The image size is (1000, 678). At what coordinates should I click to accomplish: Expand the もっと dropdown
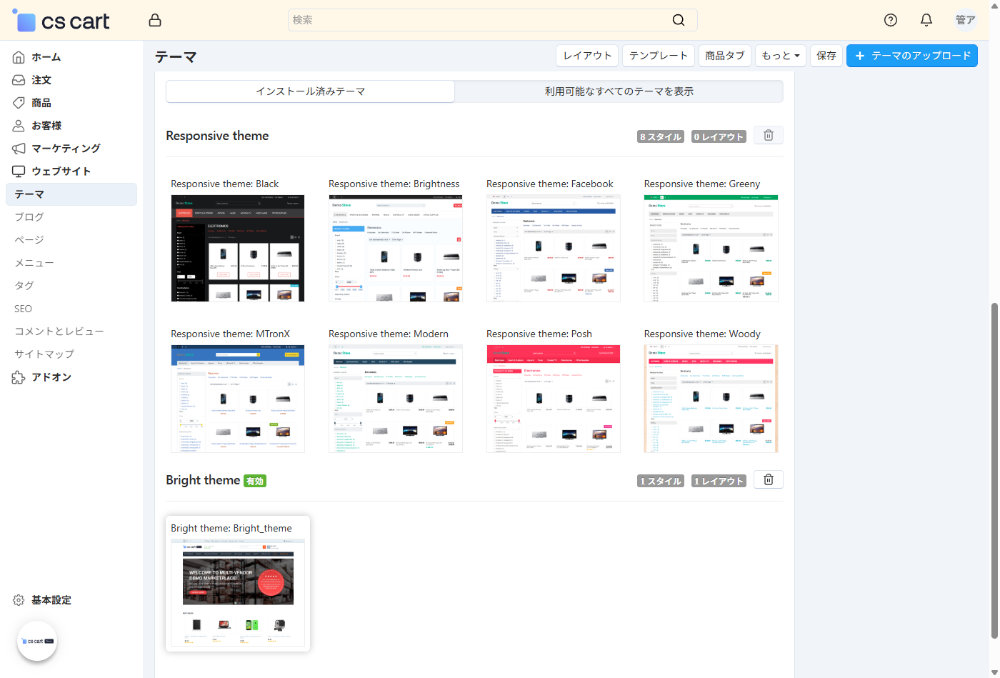coord(781,56)
